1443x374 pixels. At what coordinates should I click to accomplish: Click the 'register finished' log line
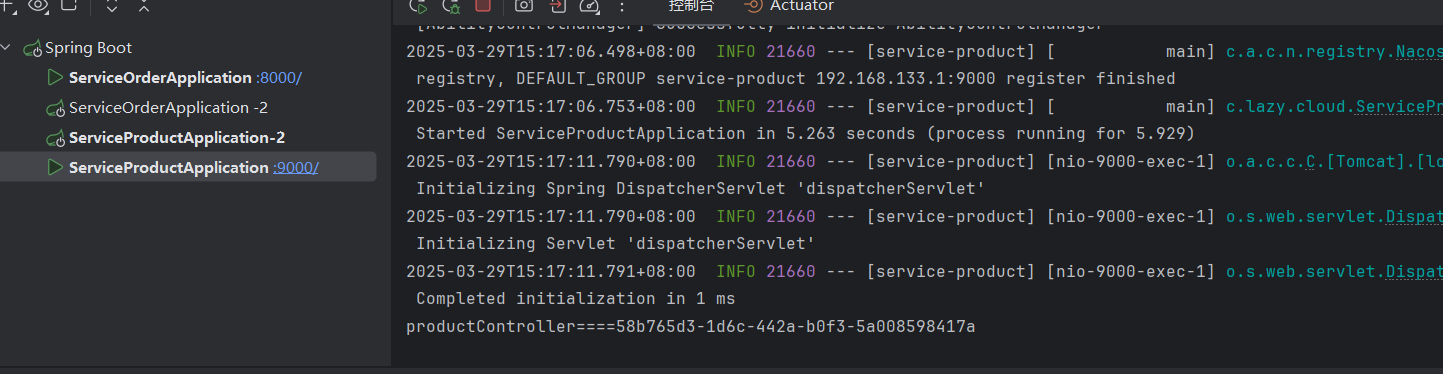[x=795, y=78]
